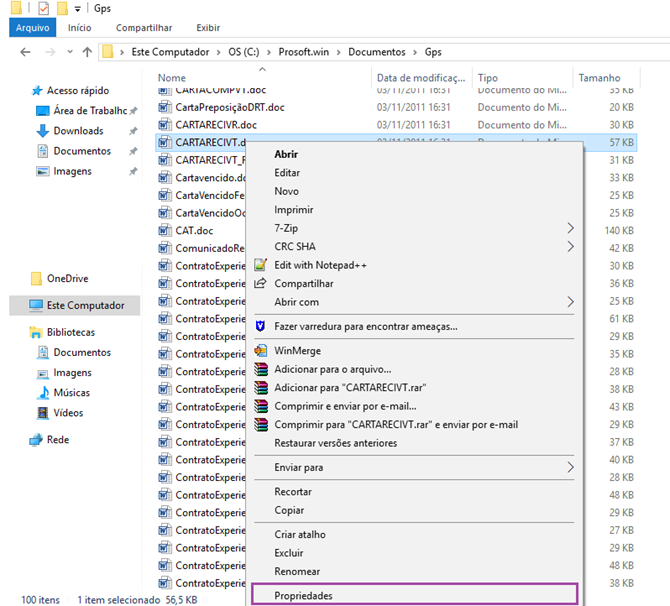This screenshot has height=606, width=670.
Task: Click Word document icon of CAT.doc
Action: [x=165, y=230]
